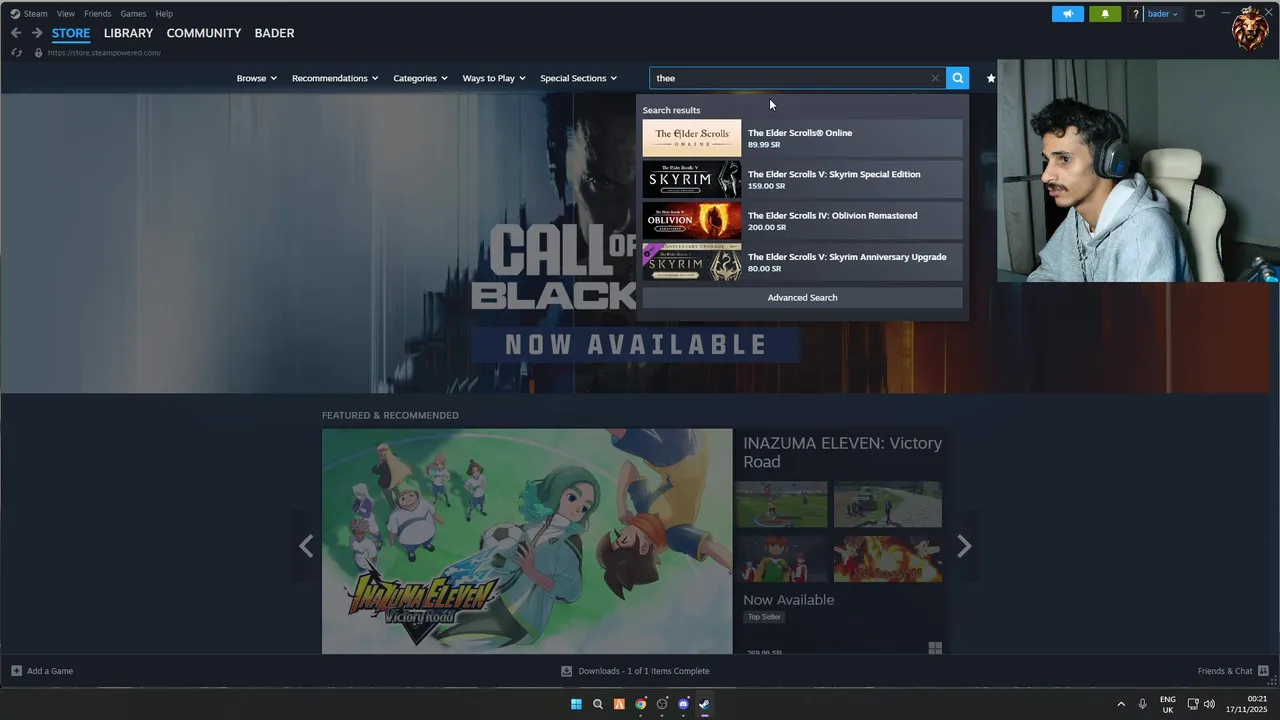Expand the Browse dropdown

257,78
